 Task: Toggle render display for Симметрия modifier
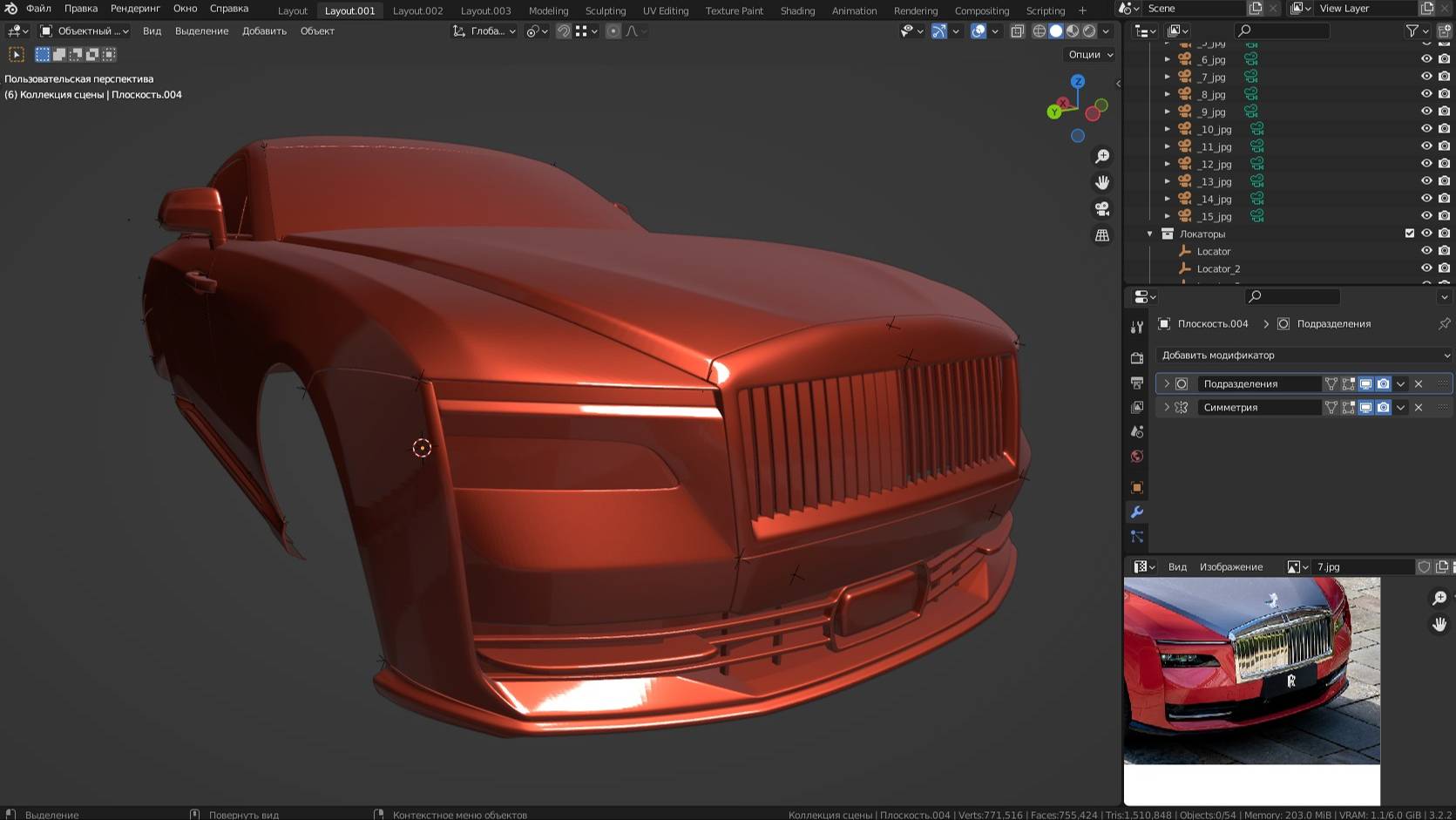coord(1383,407)
